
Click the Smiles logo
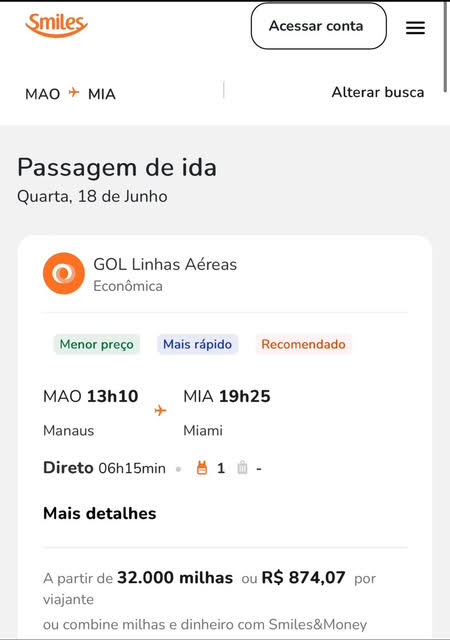[56, 25]
